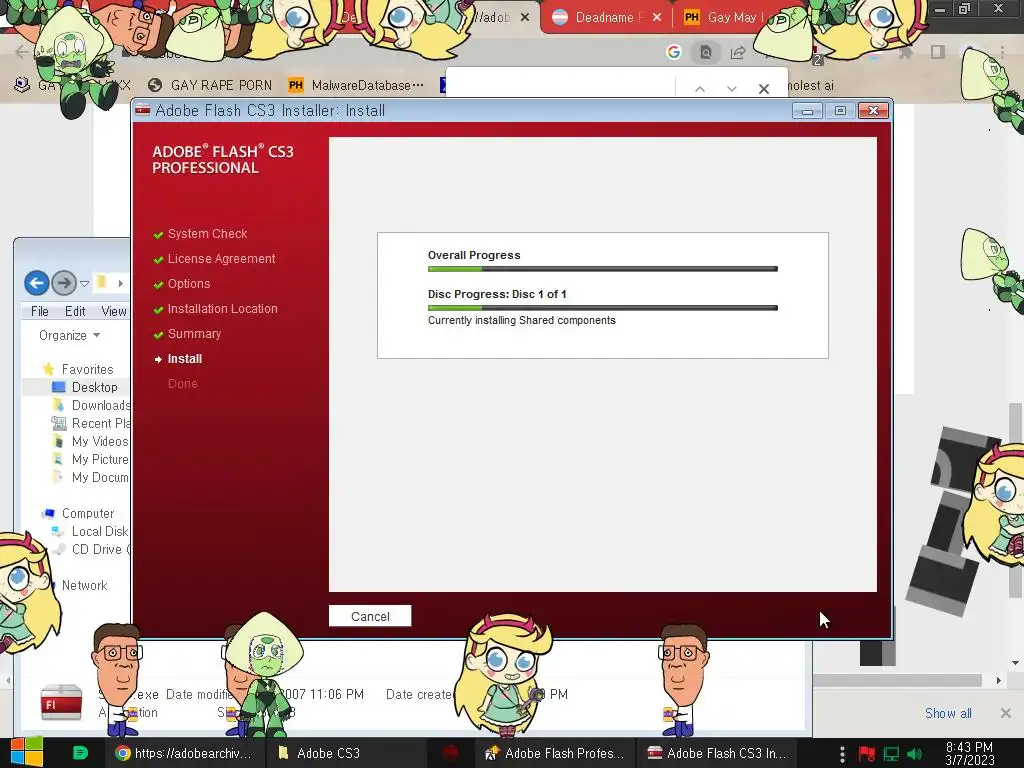Select the Summary step label
The width and height of the screenshot is (1024, 768).
194,334
